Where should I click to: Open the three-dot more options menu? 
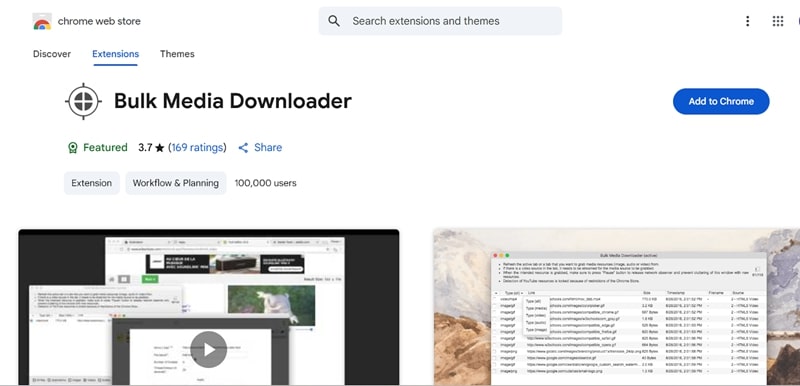[x=747, y=21]
